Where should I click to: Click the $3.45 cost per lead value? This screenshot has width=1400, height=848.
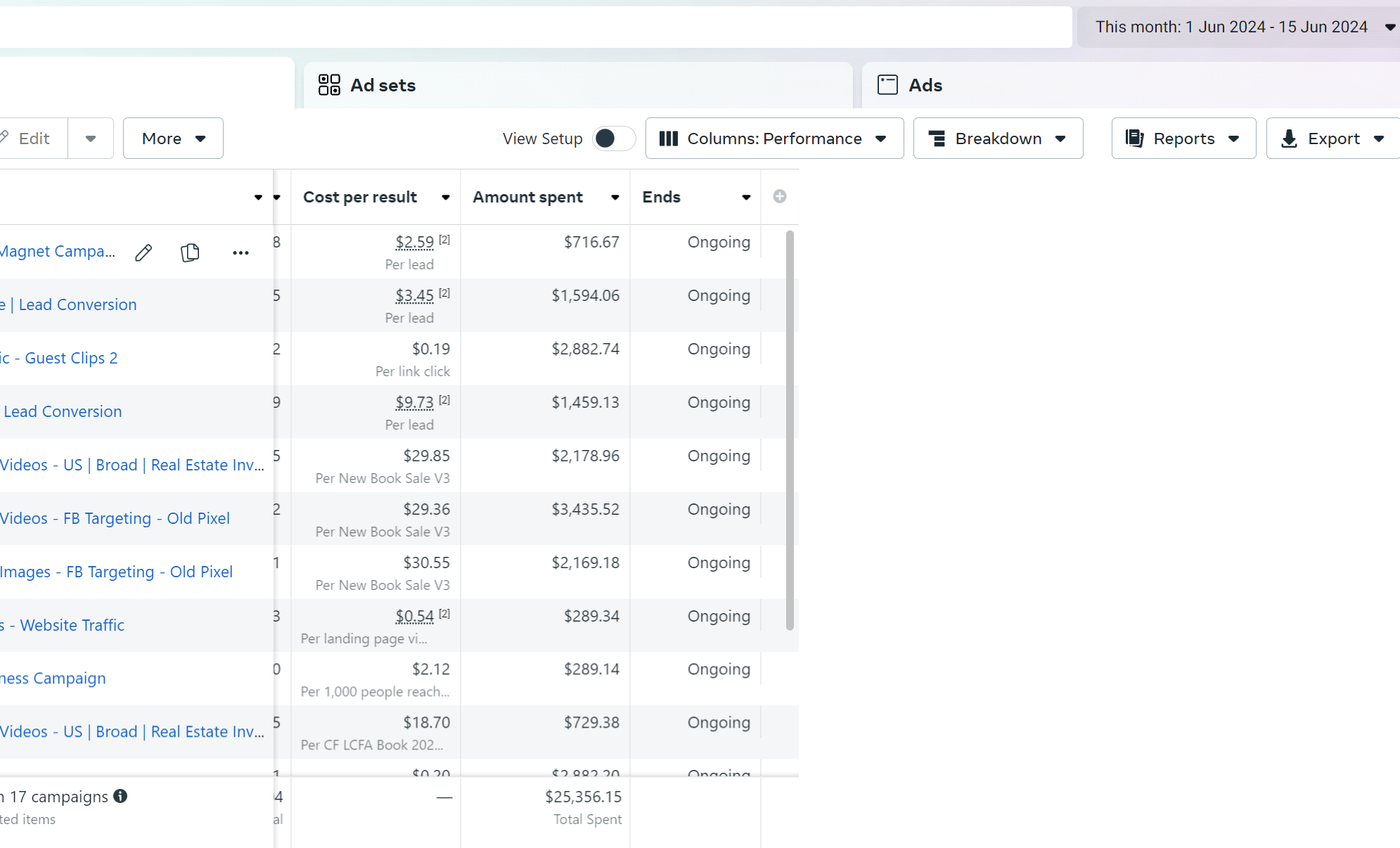pyautogui.click(x=415, y=296)
